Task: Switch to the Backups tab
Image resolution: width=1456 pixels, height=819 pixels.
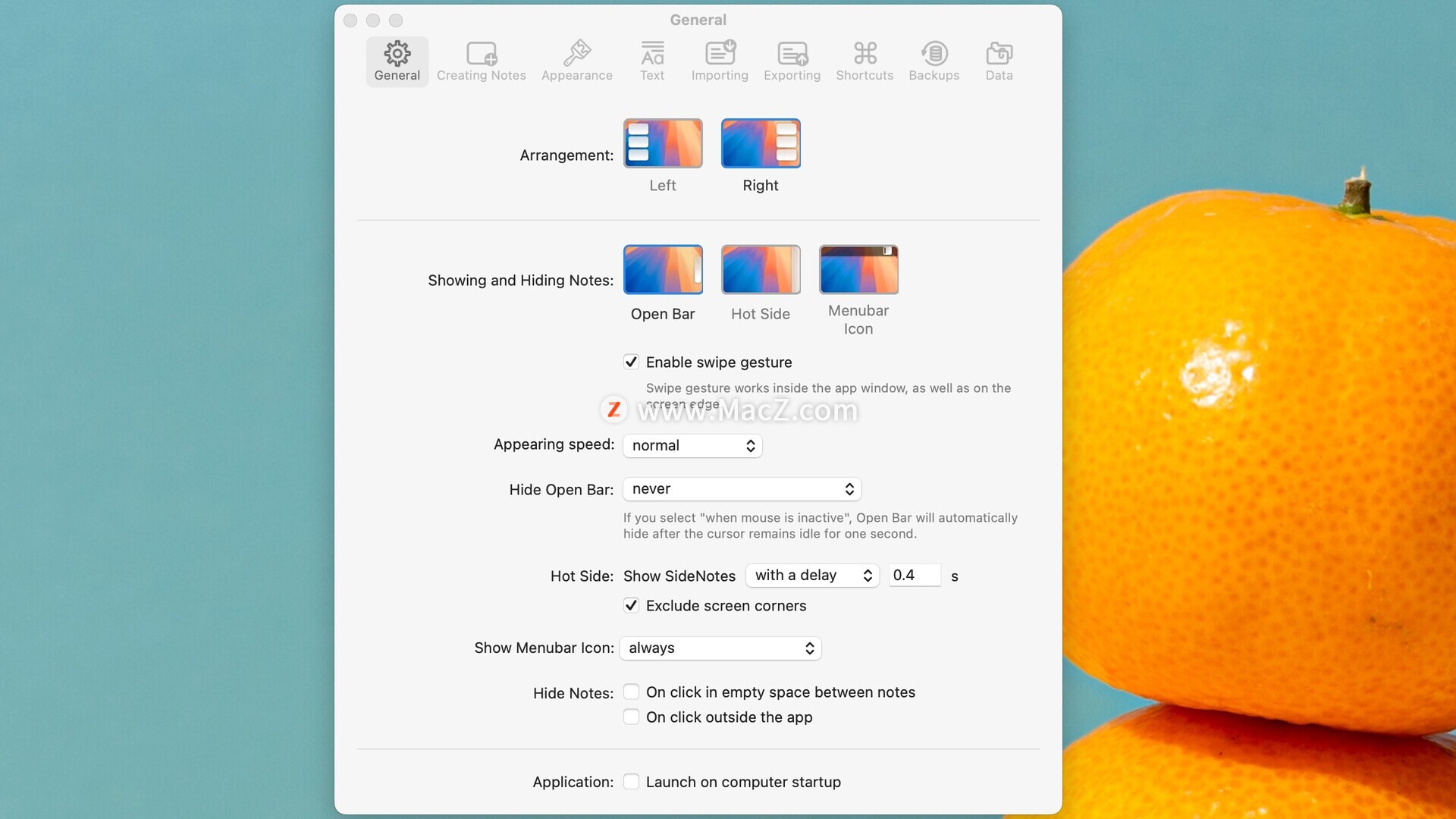Action: click(x=934, y=61)
